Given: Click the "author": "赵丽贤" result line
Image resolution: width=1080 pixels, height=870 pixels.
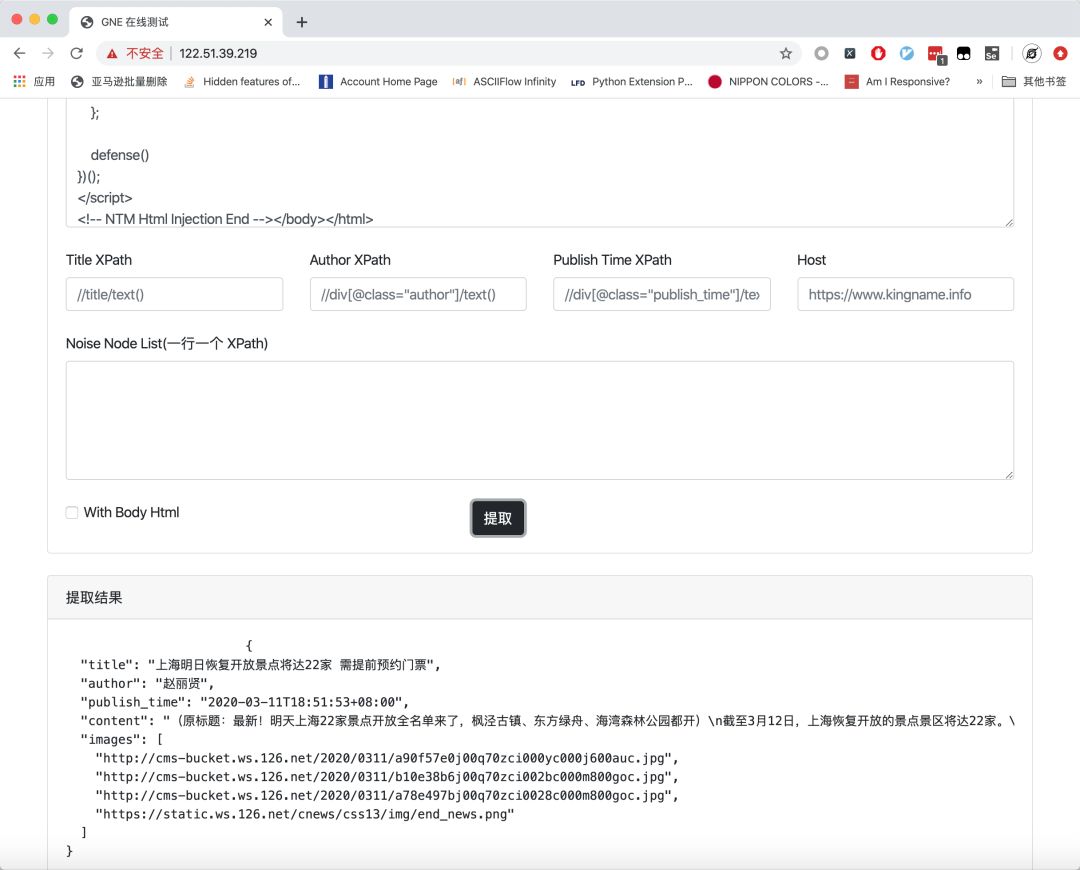Looking at the screenshot, I should [x=147, y=683].
